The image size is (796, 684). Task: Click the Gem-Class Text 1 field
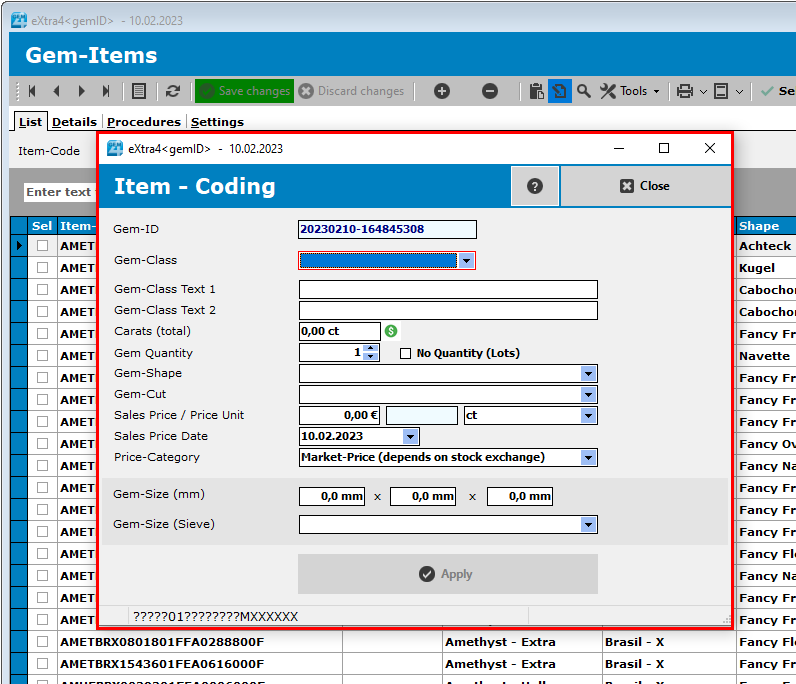click(448, 290)
